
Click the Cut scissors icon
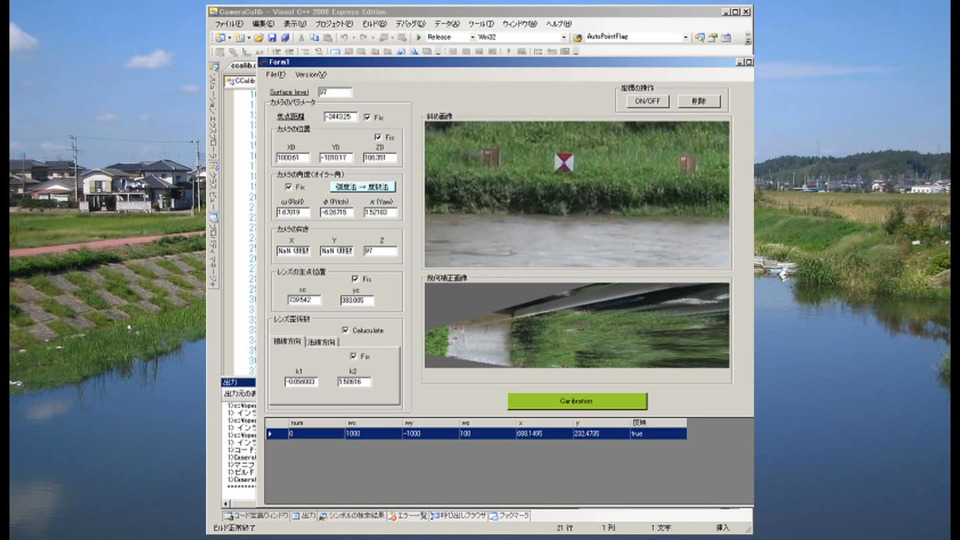coord(302,37)
